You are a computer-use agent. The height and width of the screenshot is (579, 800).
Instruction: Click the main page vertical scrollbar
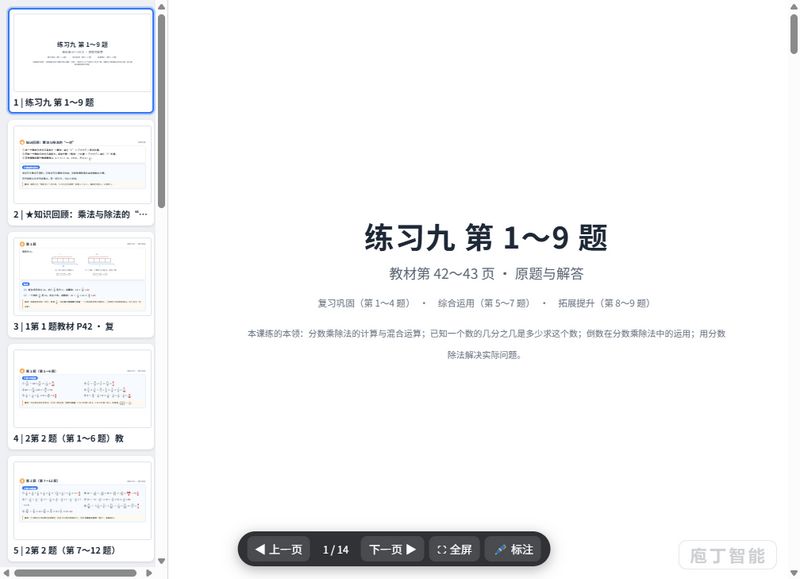point(794,33)
